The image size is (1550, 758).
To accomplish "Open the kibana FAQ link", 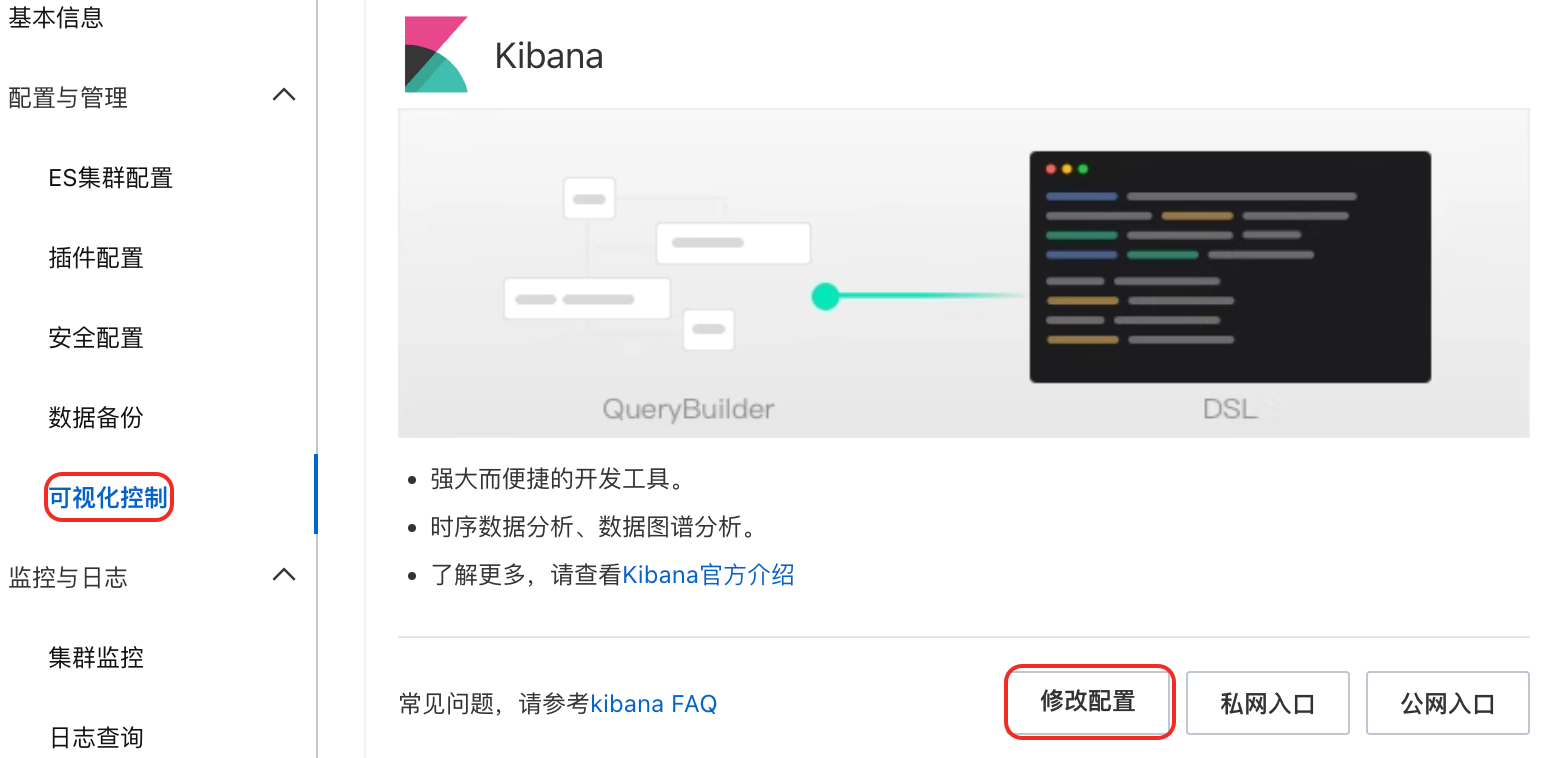I will (x=654, y=704).
